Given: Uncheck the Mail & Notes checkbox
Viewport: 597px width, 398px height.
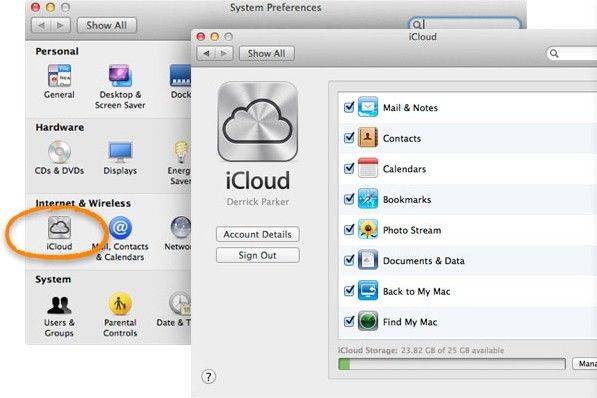Looking at the screenshot, I should [349, 107].
